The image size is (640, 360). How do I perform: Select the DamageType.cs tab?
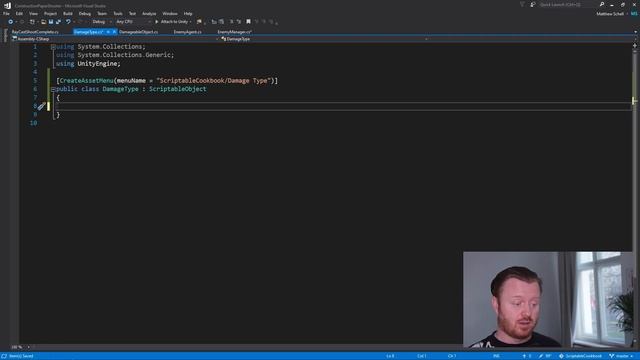[88, 32]
